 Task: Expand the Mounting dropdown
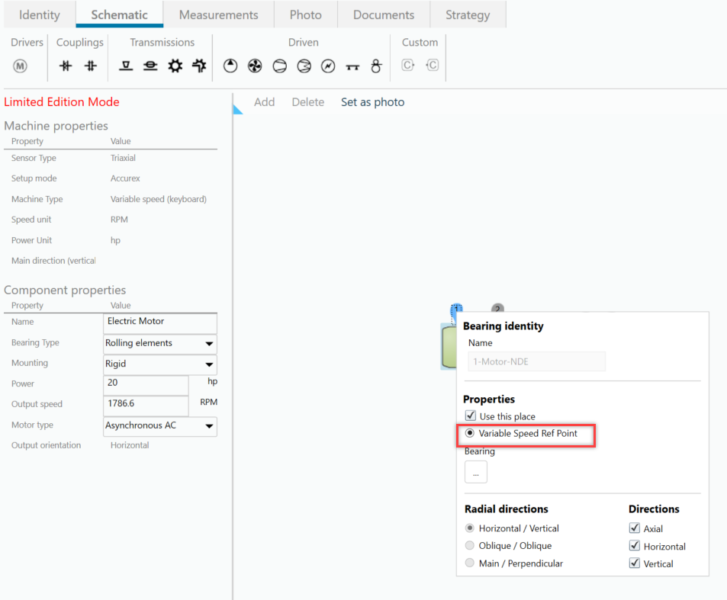click(x=208, y=364)
